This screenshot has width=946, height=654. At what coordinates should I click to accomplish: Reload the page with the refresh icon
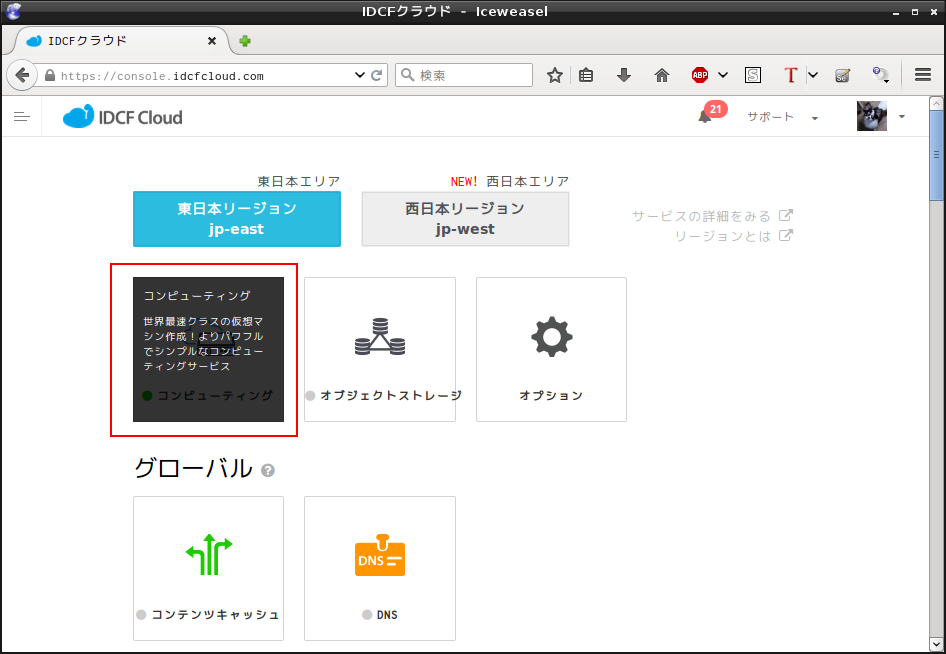click(377, 75)
